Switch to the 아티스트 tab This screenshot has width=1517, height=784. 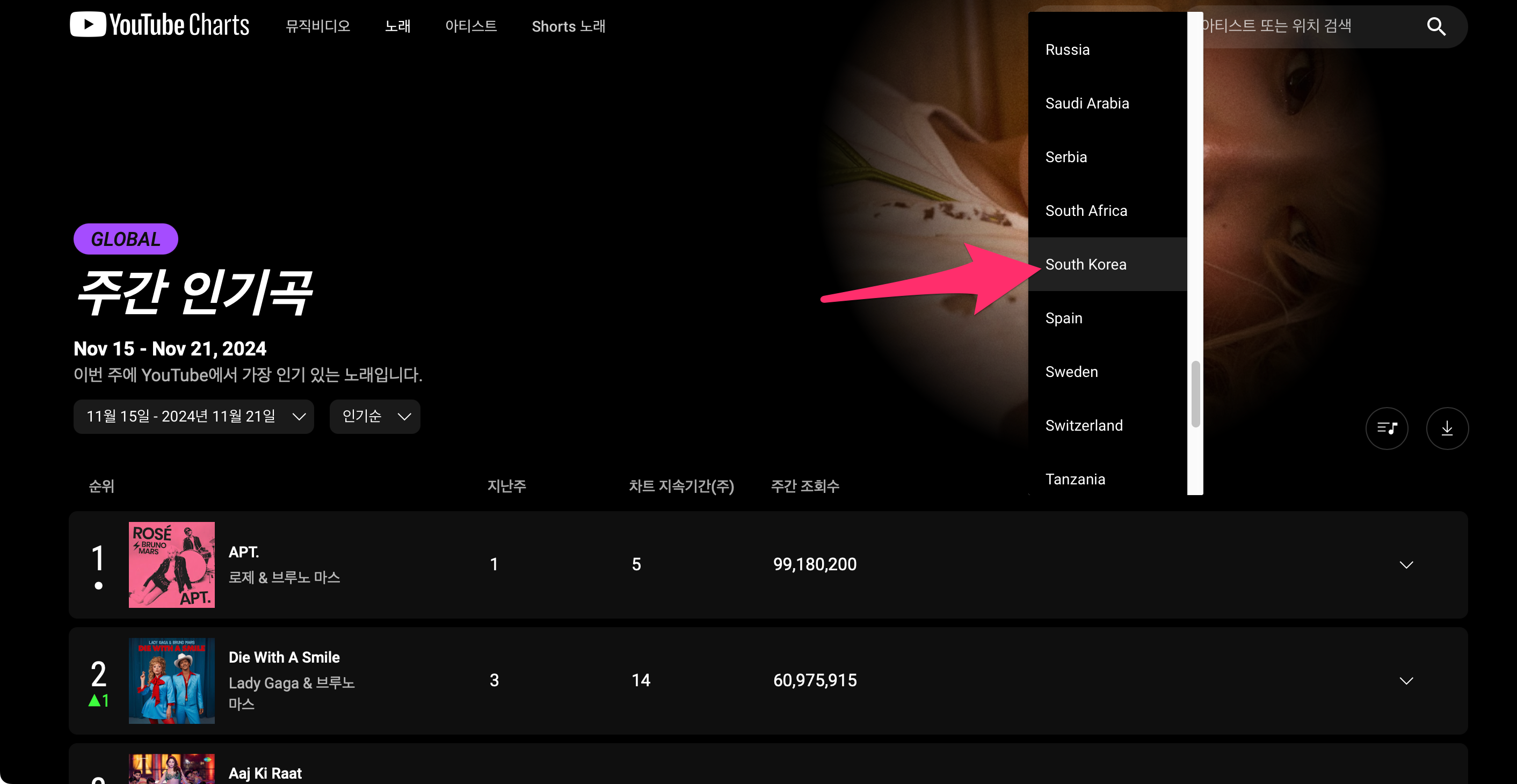(x=470, y=26)
